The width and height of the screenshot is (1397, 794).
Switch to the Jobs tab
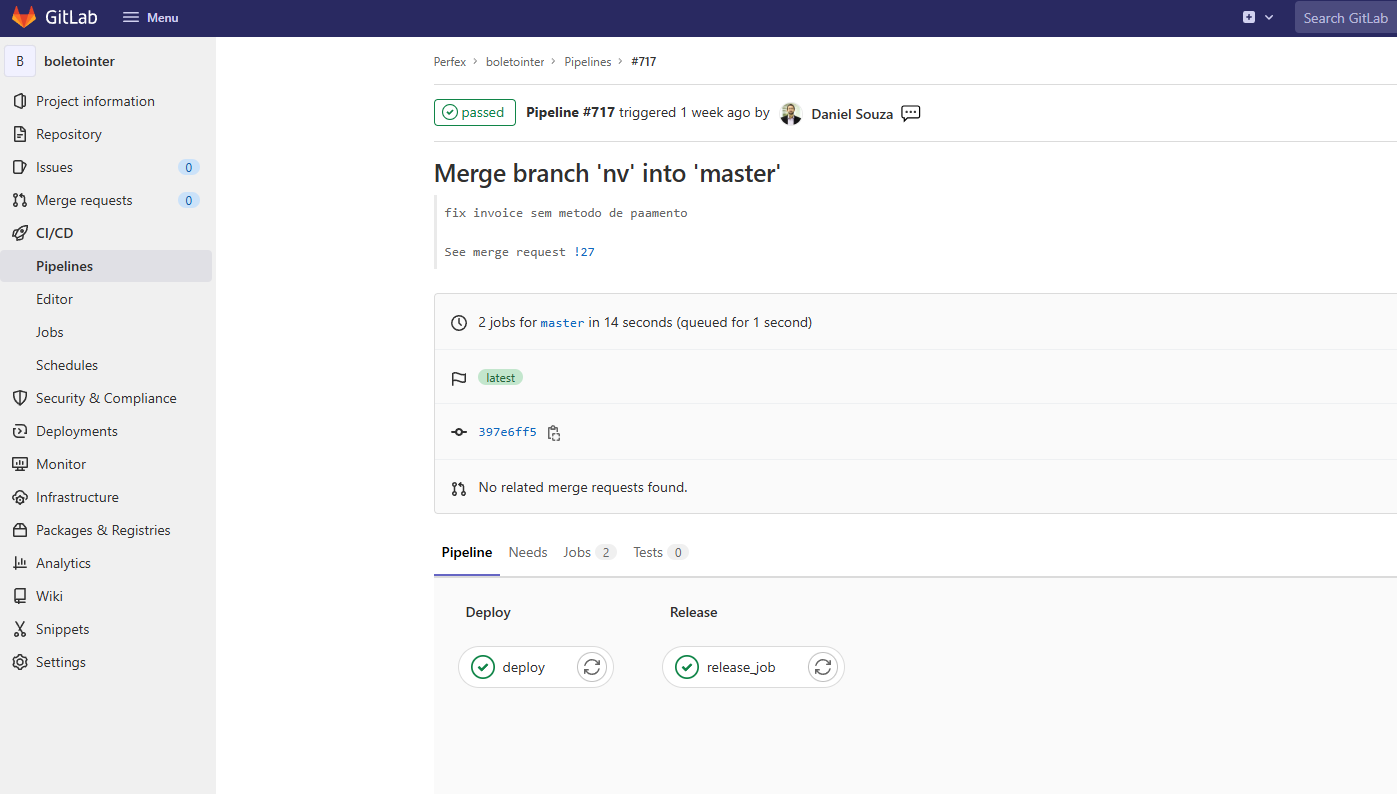tap(588, 552)
